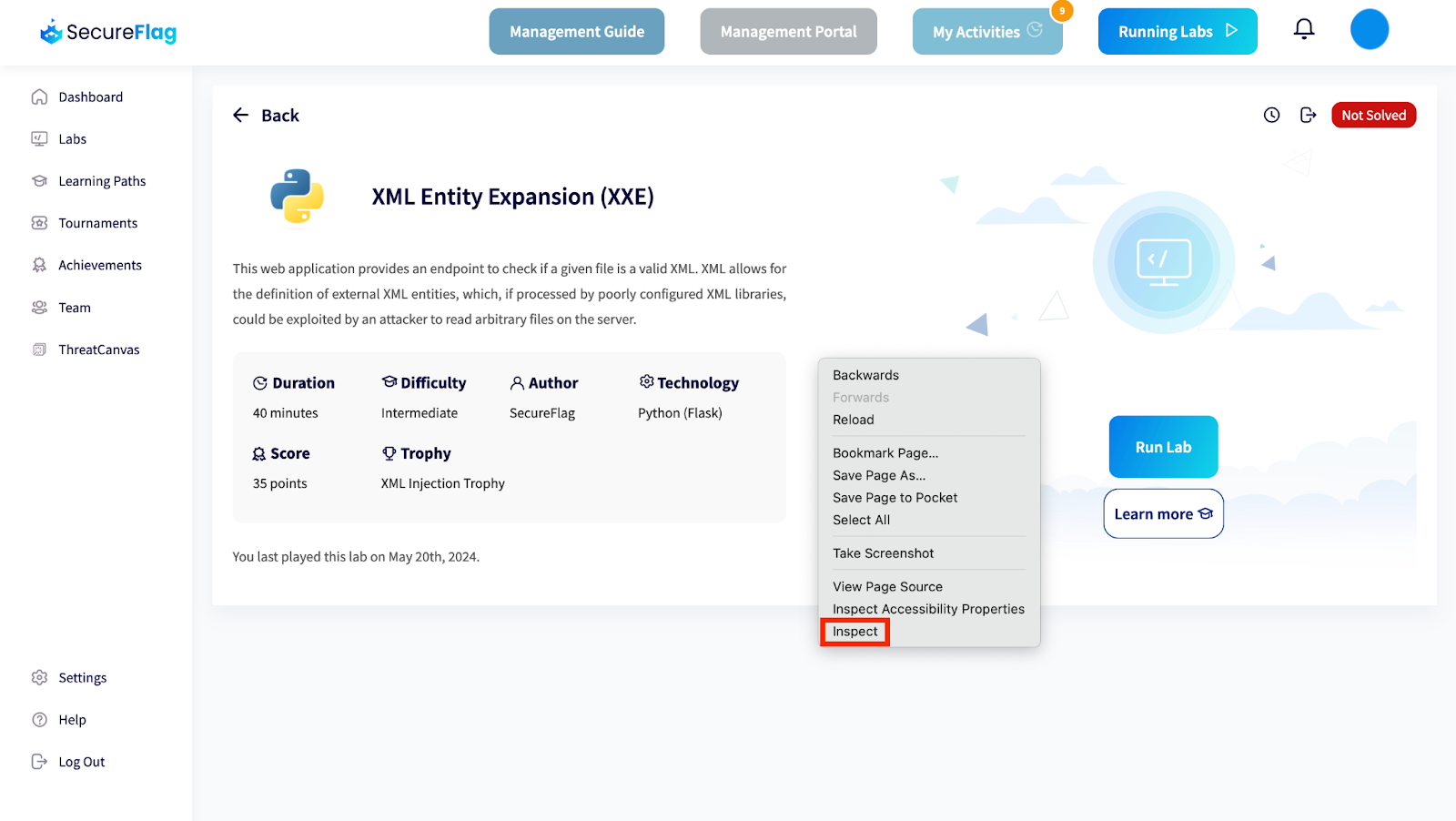Click the Trophy cup icon

389,452
